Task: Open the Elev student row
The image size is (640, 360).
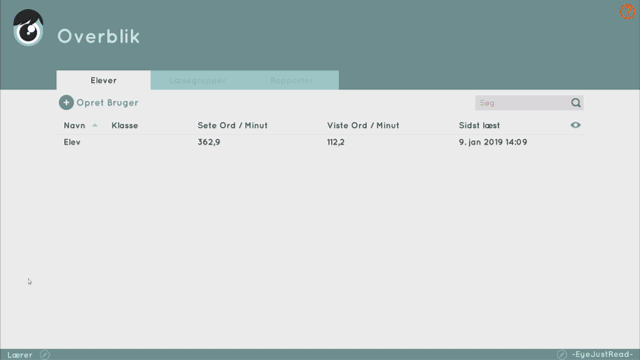Action: tap(320, 142)
